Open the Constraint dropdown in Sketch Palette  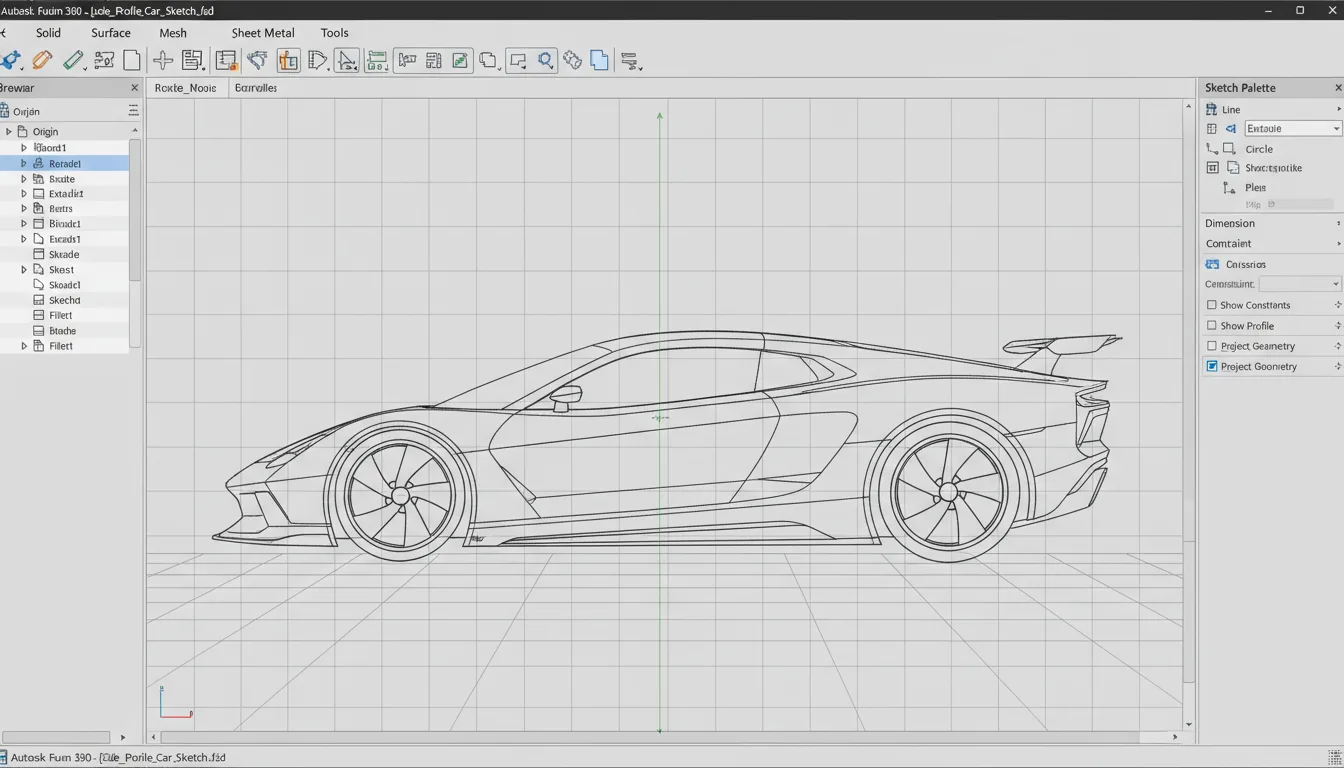click(x=1300, y=283)
